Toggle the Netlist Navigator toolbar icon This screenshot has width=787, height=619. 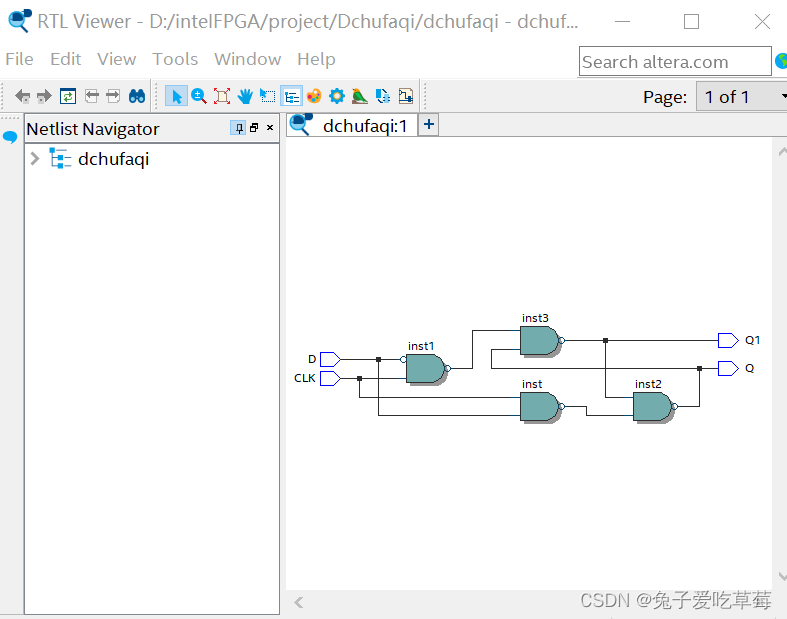(x=291, y=96)
